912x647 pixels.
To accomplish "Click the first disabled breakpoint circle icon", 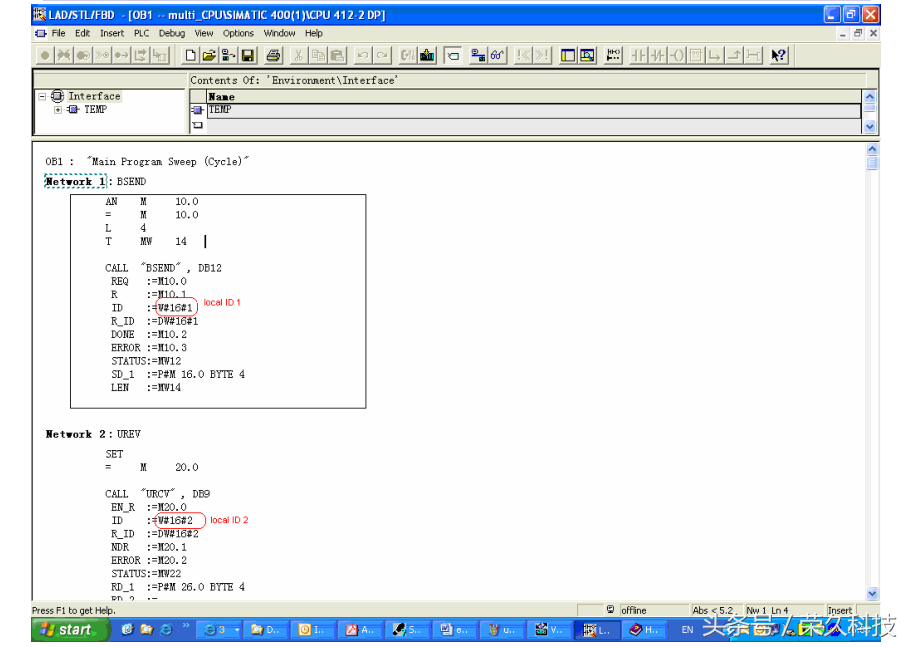I will 45,55.
